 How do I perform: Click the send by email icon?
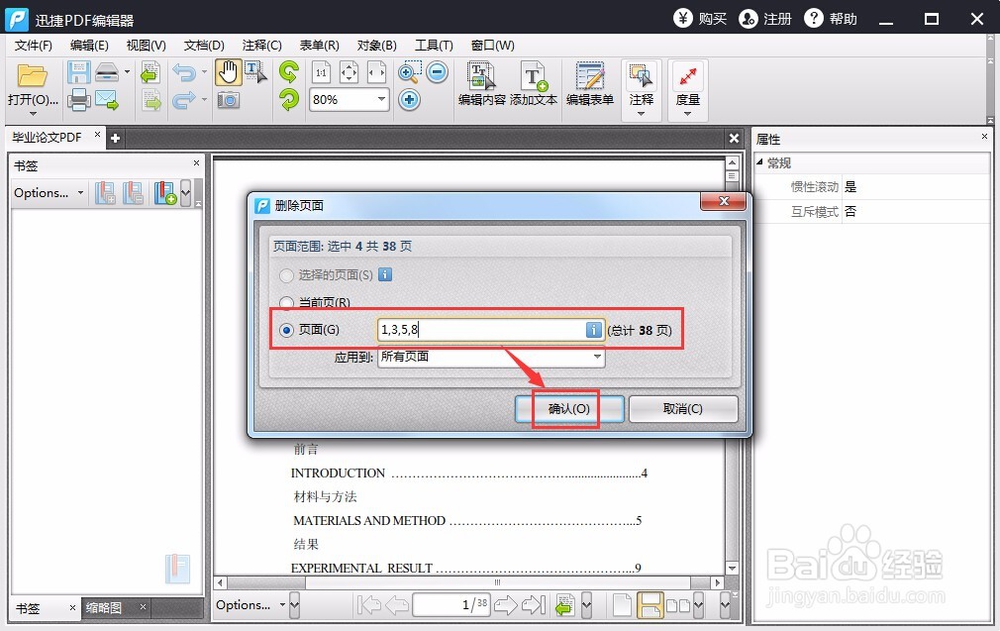[107, 100]
